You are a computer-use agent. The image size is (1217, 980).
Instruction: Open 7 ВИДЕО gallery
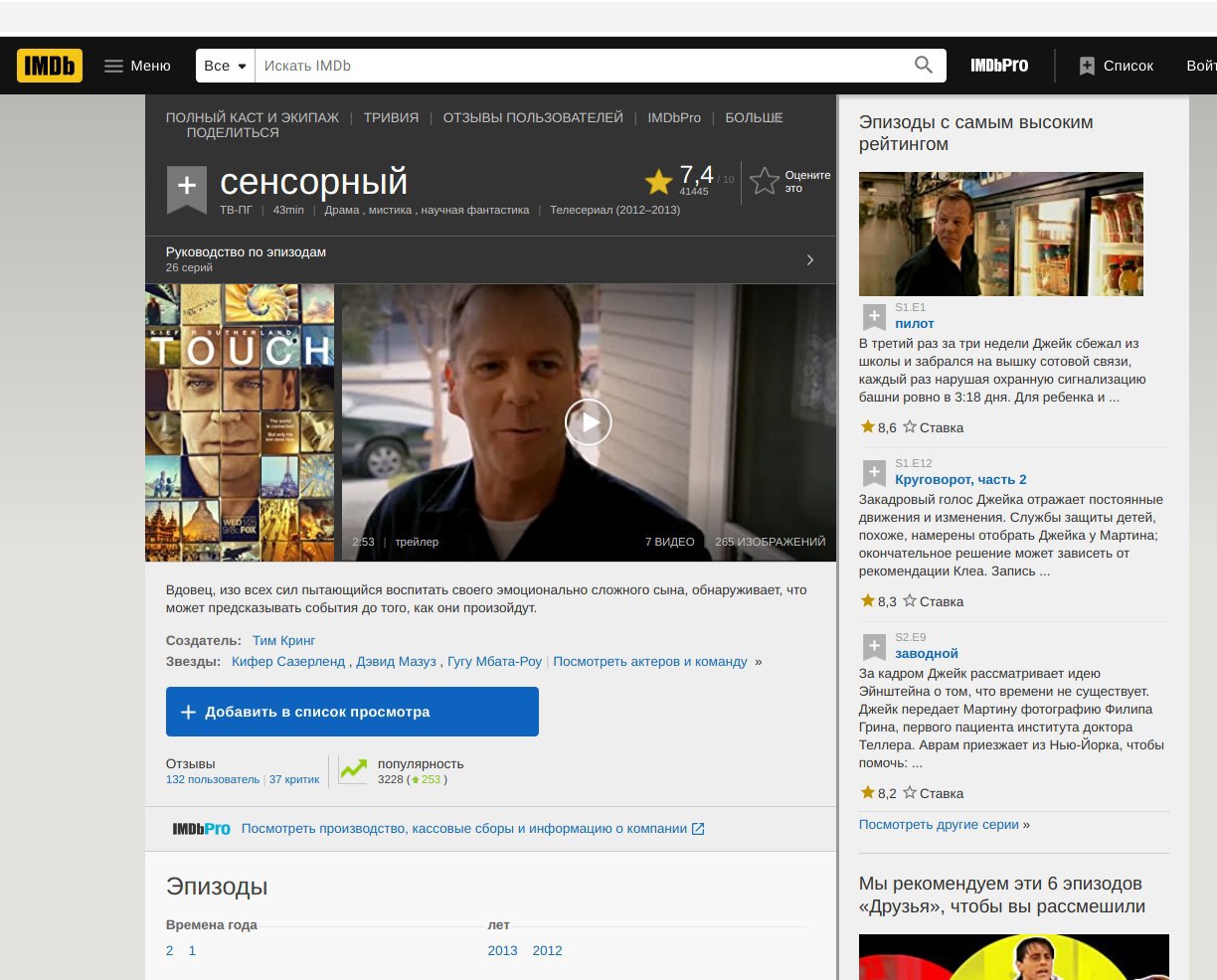click(x=670, y=542)
